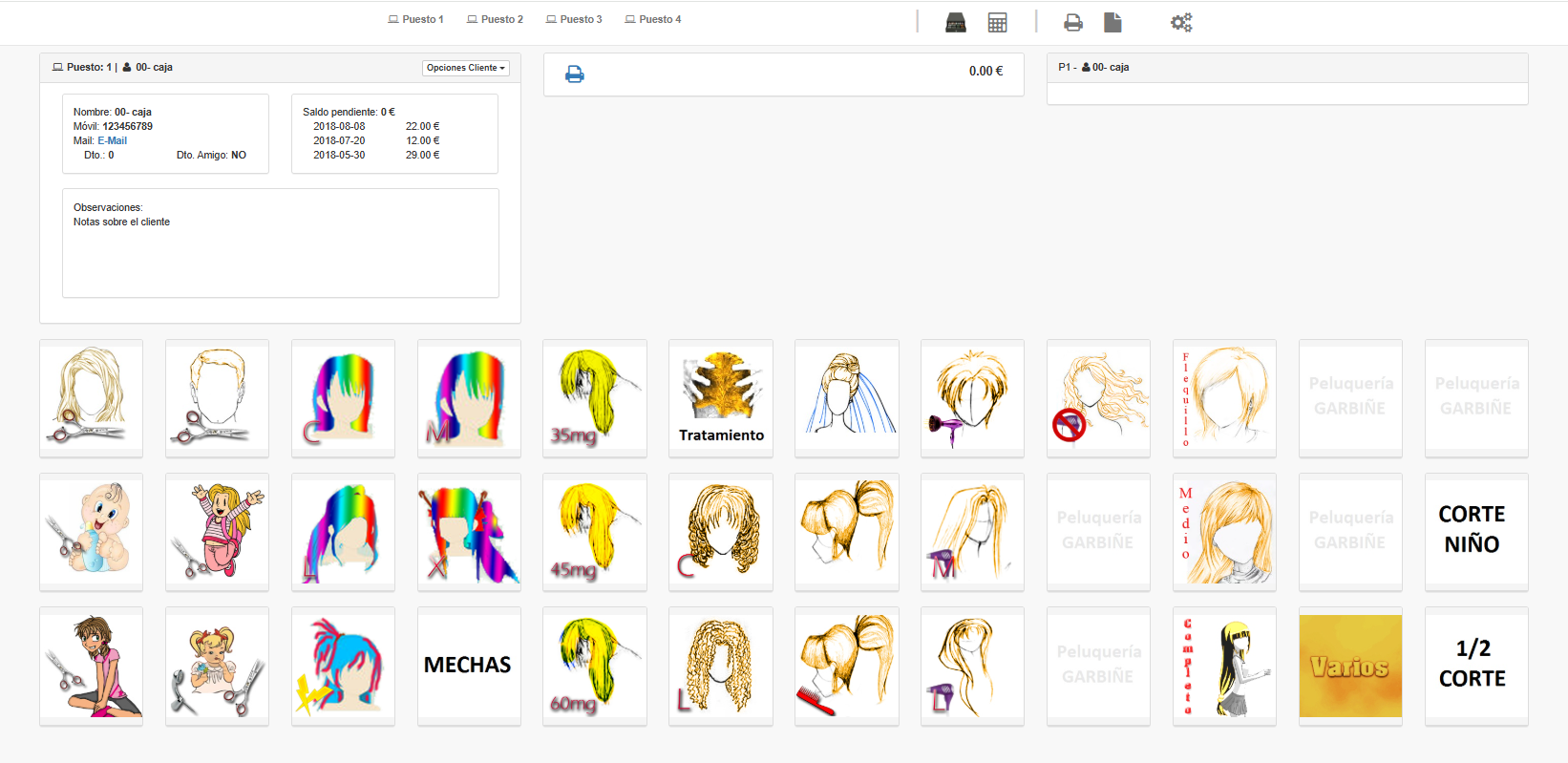Image resolution: width=1568 pixels, height=763 pixels.
Task: Click the Observaciones notes field
Action: pyautogui.click(x=281, y=243)
